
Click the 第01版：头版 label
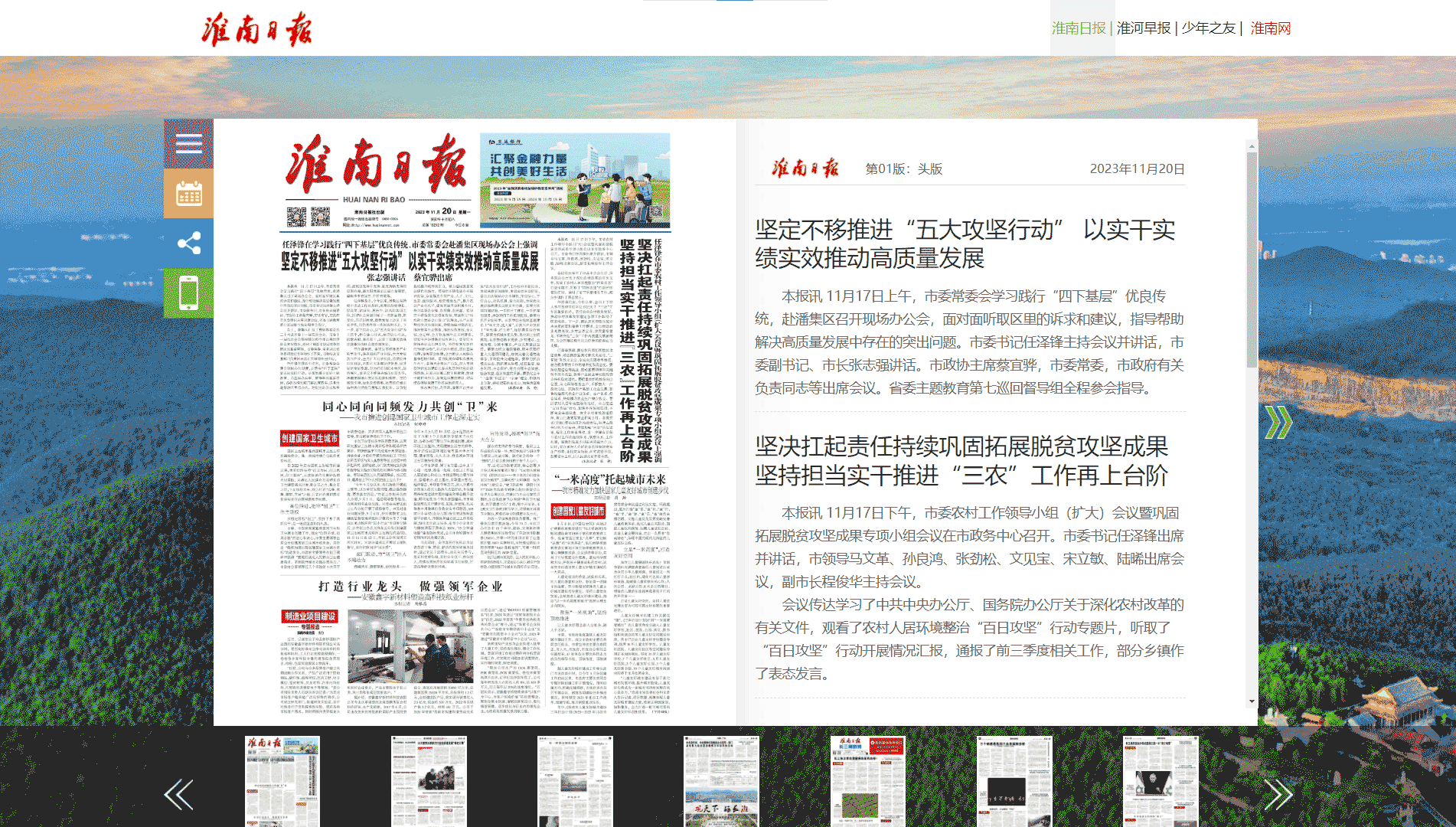point(904,169)
